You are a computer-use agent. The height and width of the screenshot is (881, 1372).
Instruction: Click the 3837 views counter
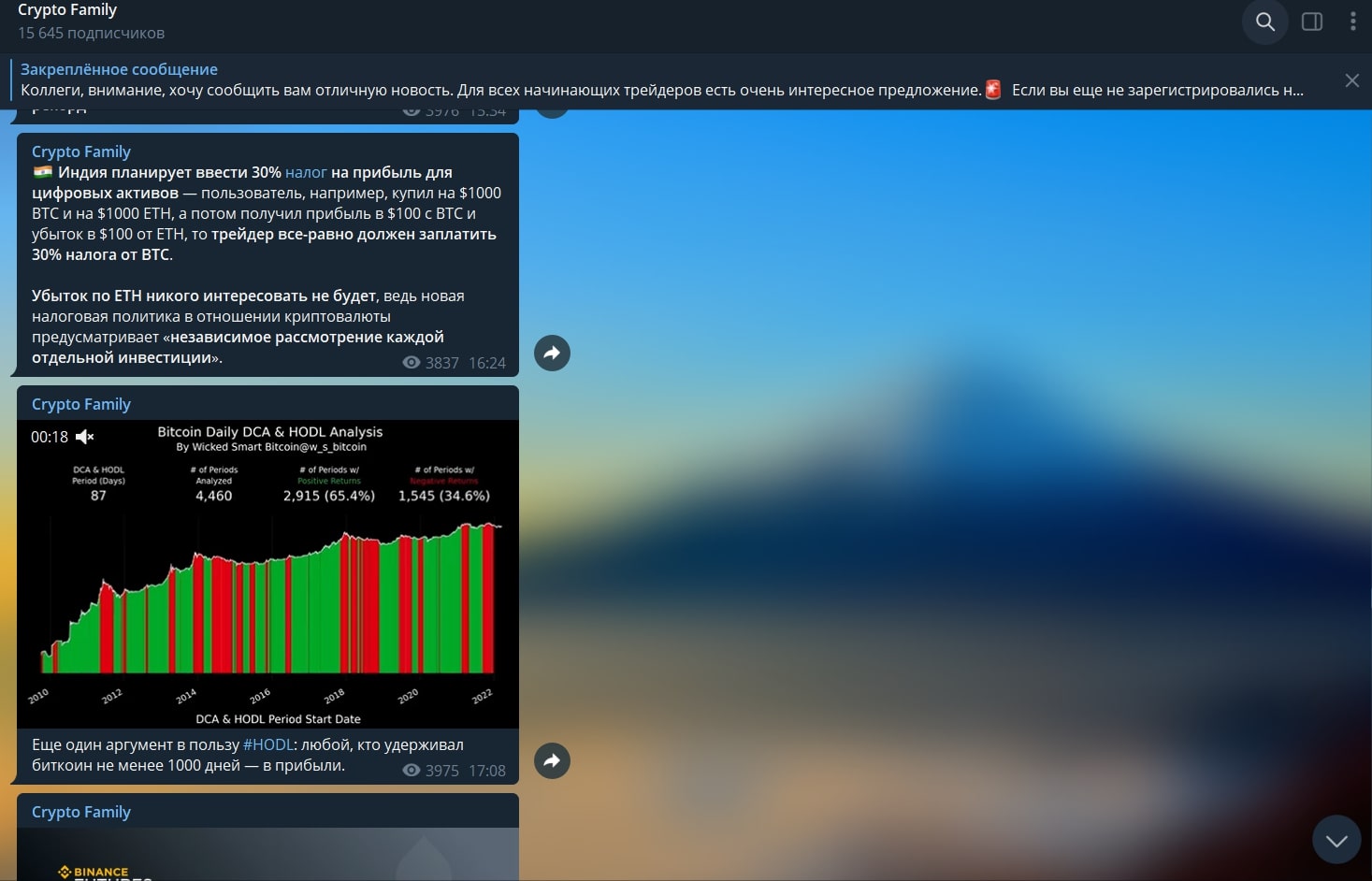[x=430, y=363]
